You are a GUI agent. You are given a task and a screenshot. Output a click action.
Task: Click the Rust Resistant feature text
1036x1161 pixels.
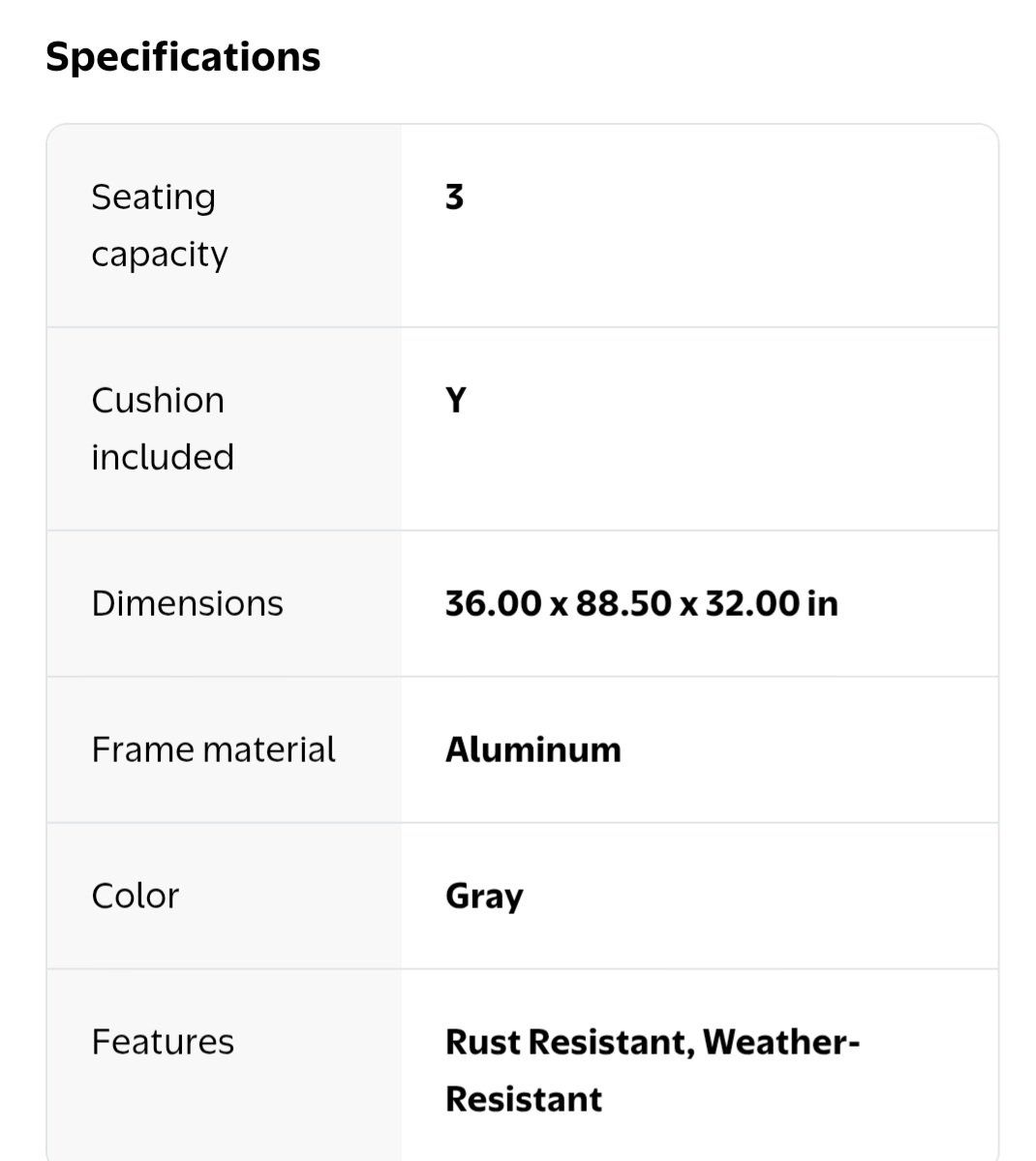tap(567, 1043)
